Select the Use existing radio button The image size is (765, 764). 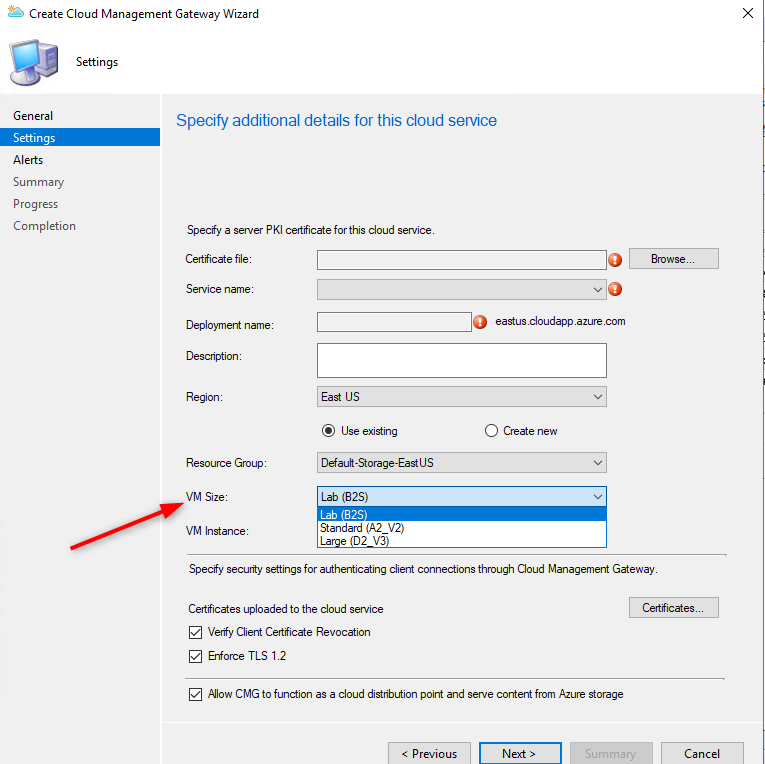pos(327,431)
